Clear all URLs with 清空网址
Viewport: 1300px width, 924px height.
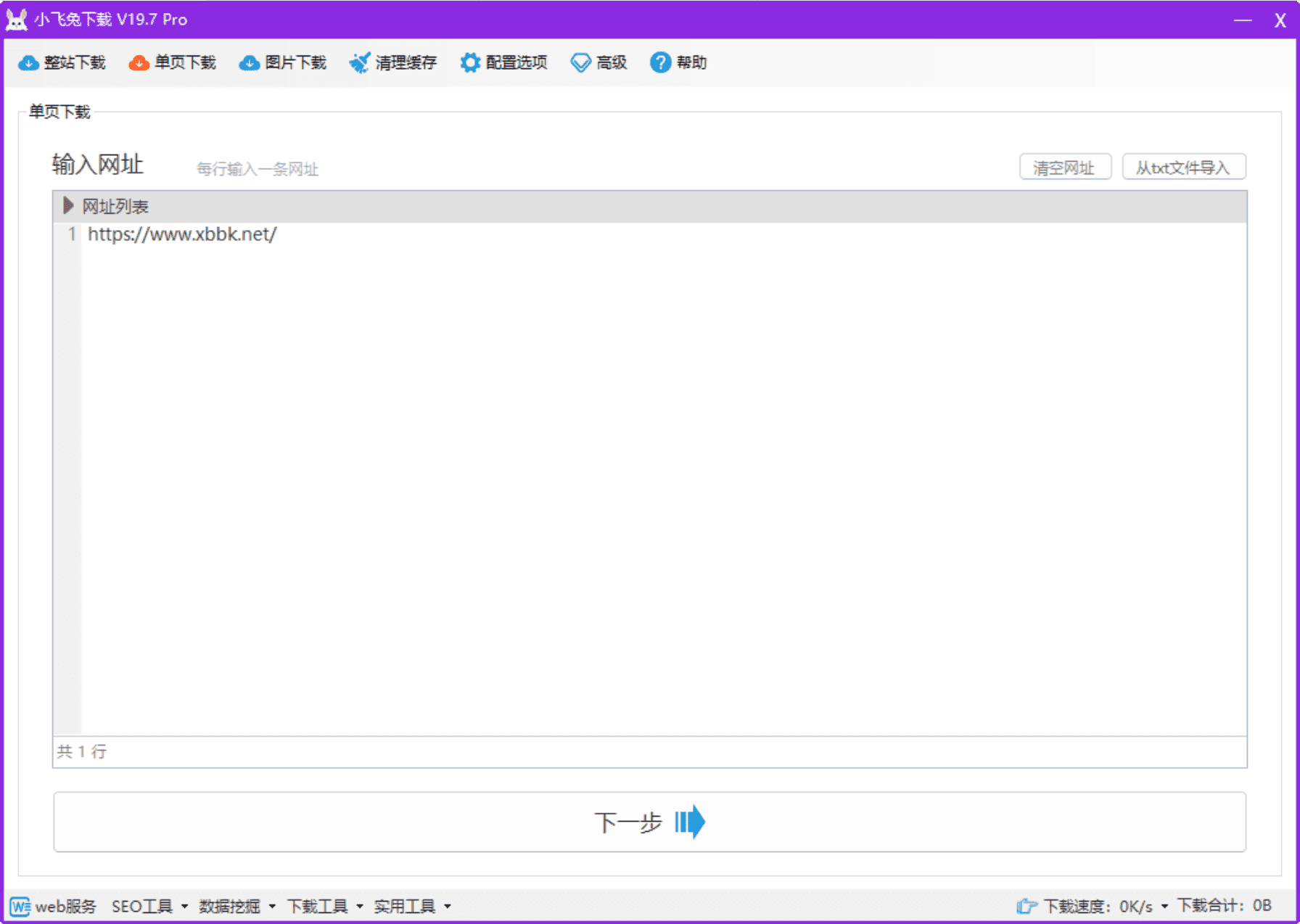click(x=1065, y=167)
